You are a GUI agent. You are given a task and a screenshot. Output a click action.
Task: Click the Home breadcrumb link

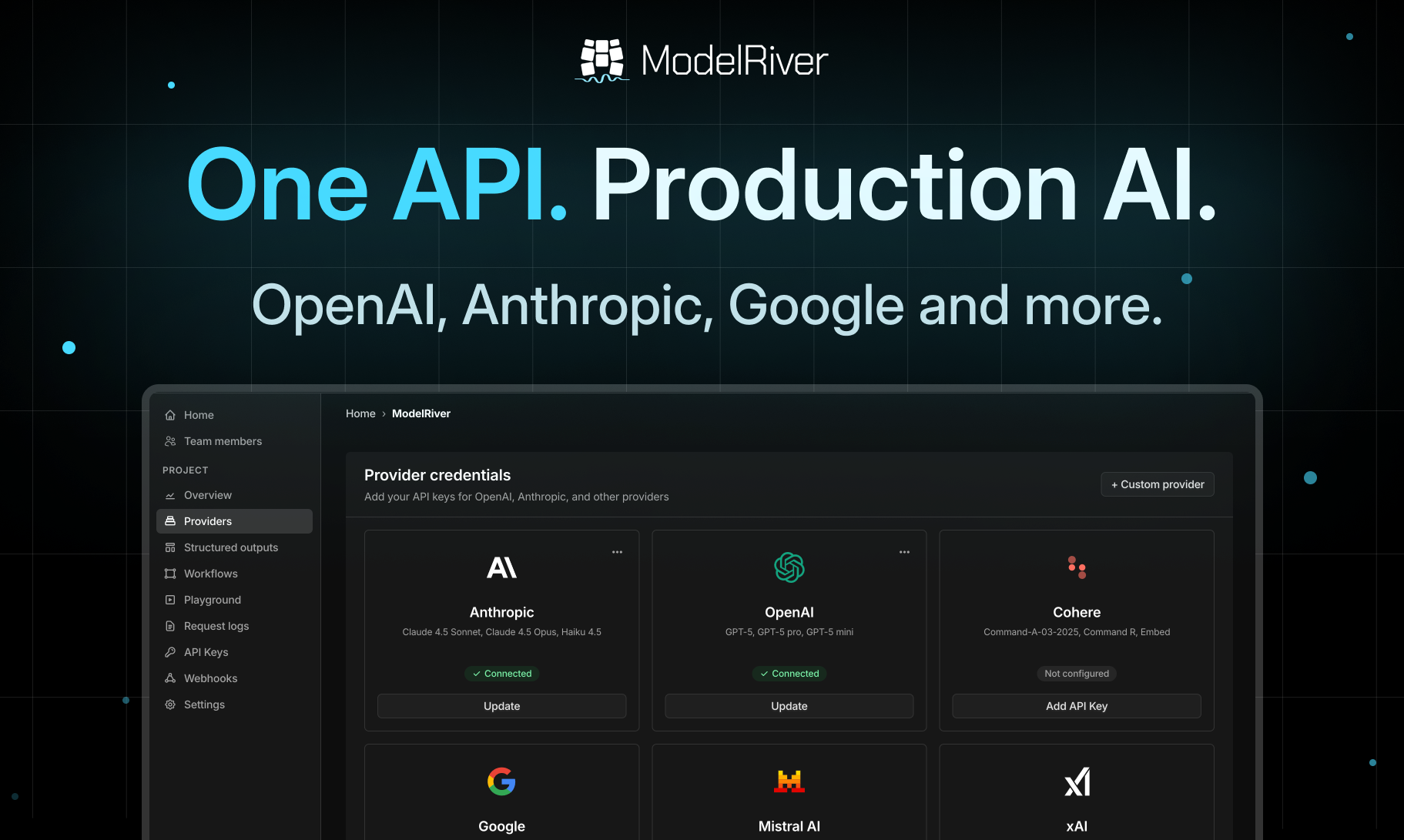(360, 413)
